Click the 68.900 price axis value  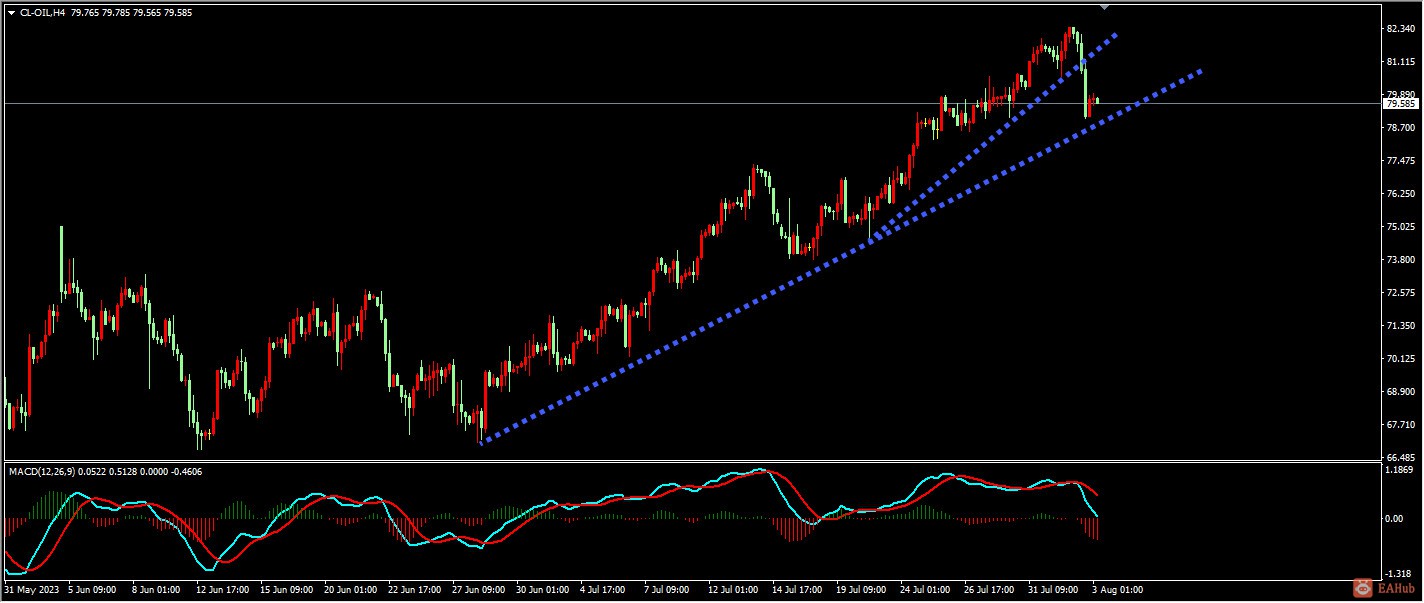tap(1400, 392)
